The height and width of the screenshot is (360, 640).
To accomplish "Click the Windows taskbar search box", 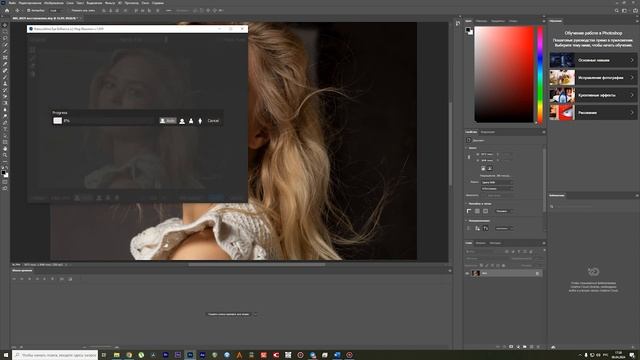I will click(x=55, y=355).
